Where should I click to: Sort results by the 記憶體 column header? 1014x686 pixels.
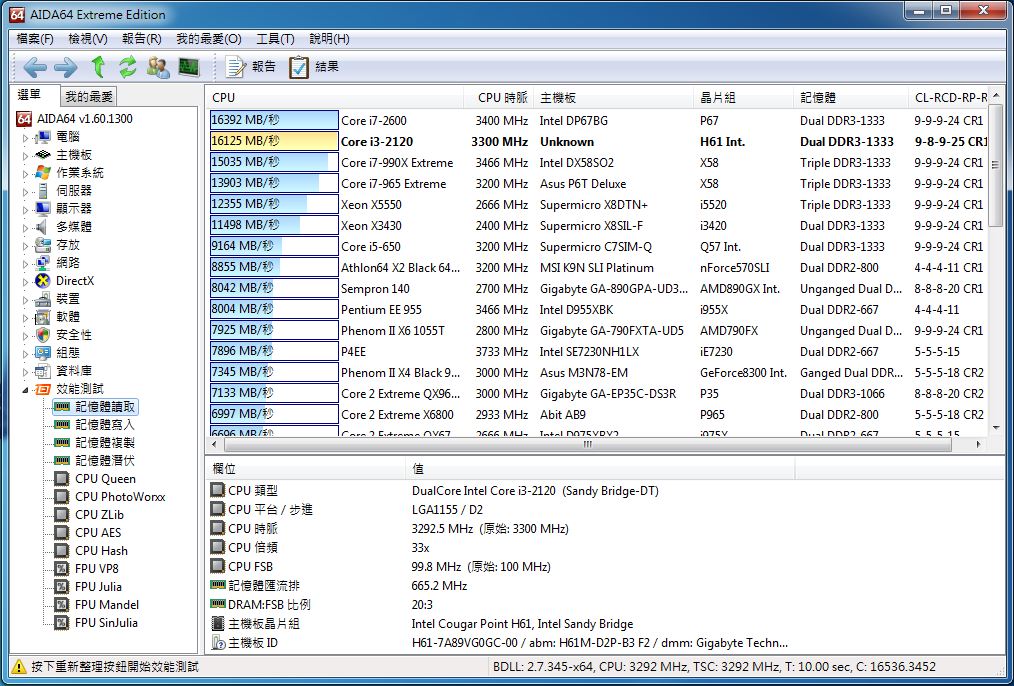851,98
